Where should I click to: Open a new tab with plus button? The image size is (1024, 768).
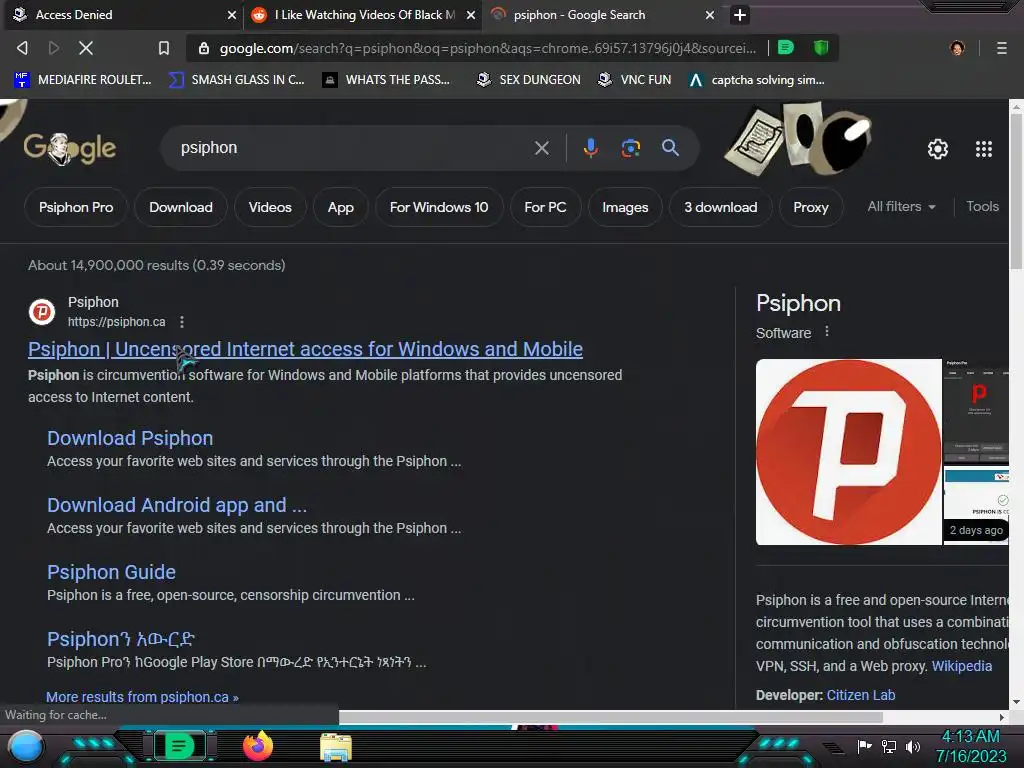[739, 14]
